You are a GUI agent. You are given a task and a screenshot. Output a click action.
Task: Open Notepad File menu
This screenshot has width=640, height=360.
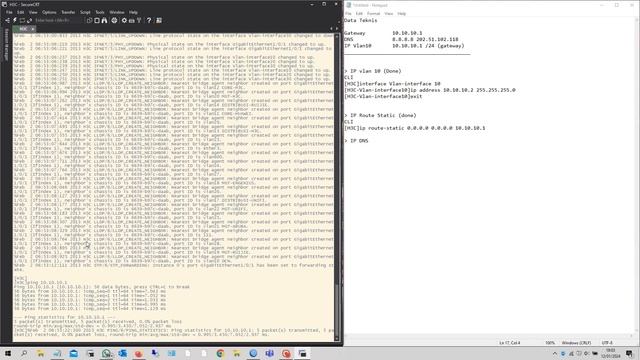click(x=348, y=13)
